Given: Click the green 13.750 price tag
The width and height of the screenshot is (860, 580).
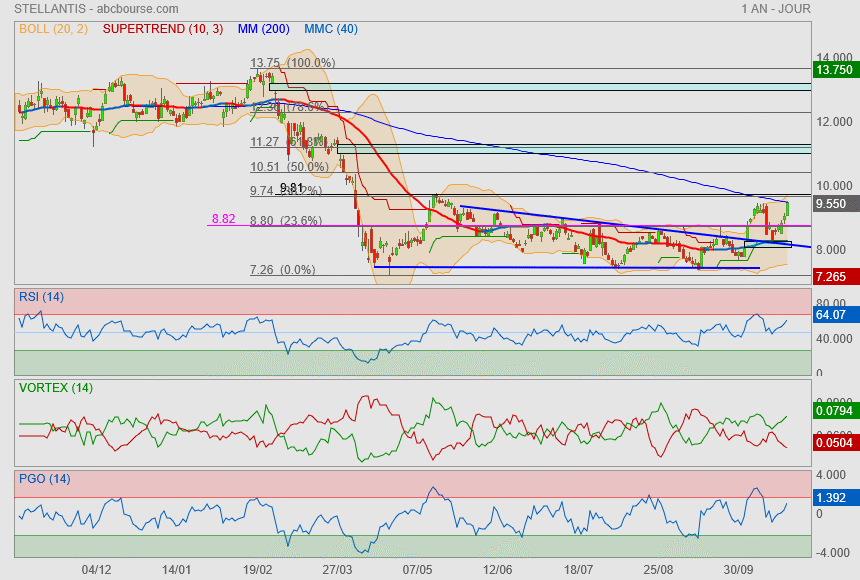Looking at the screenshot, I should tap(834, 70).
